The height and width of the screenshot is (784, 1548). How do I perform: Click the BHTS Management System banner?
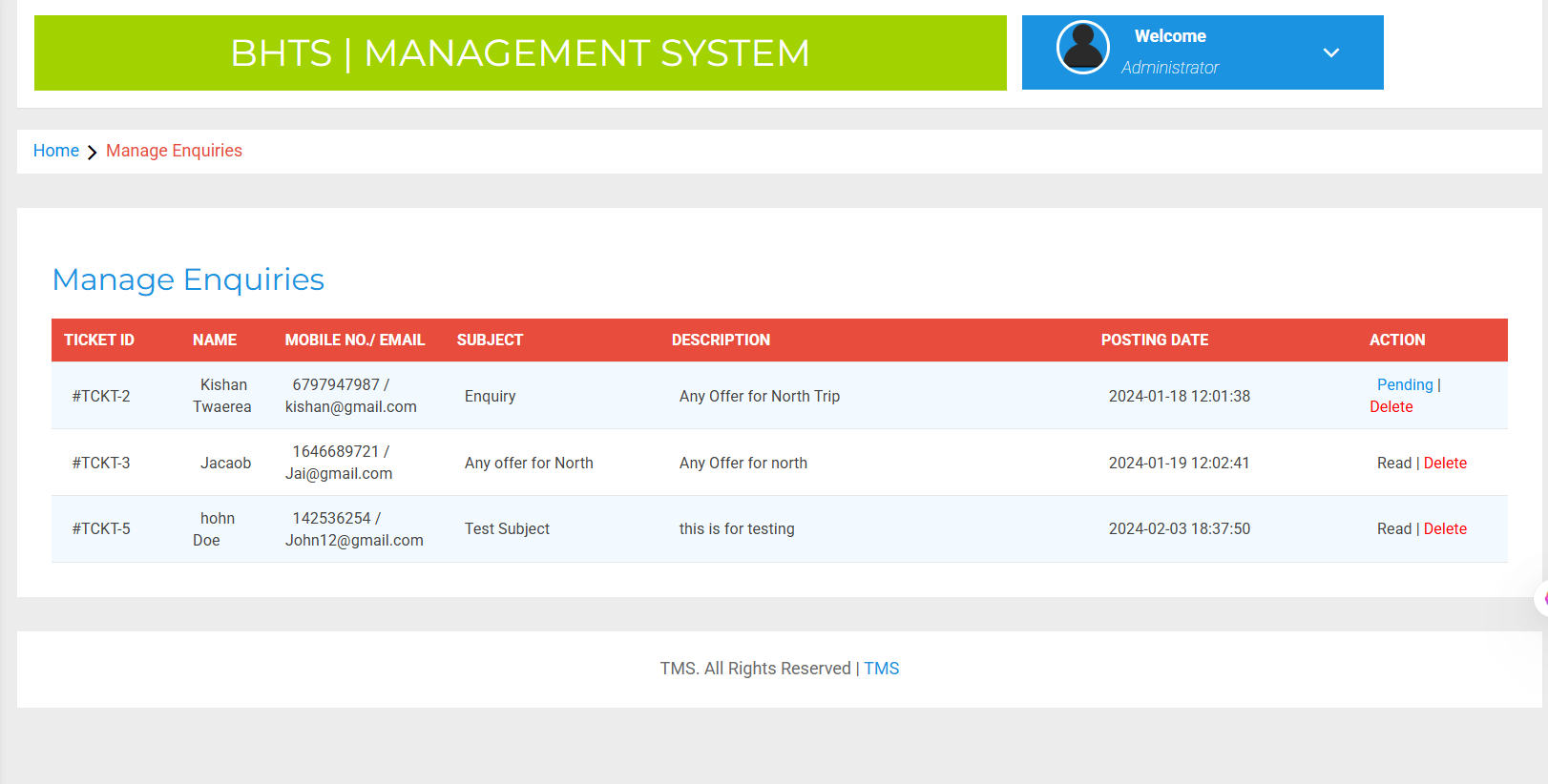pos(520,52)
